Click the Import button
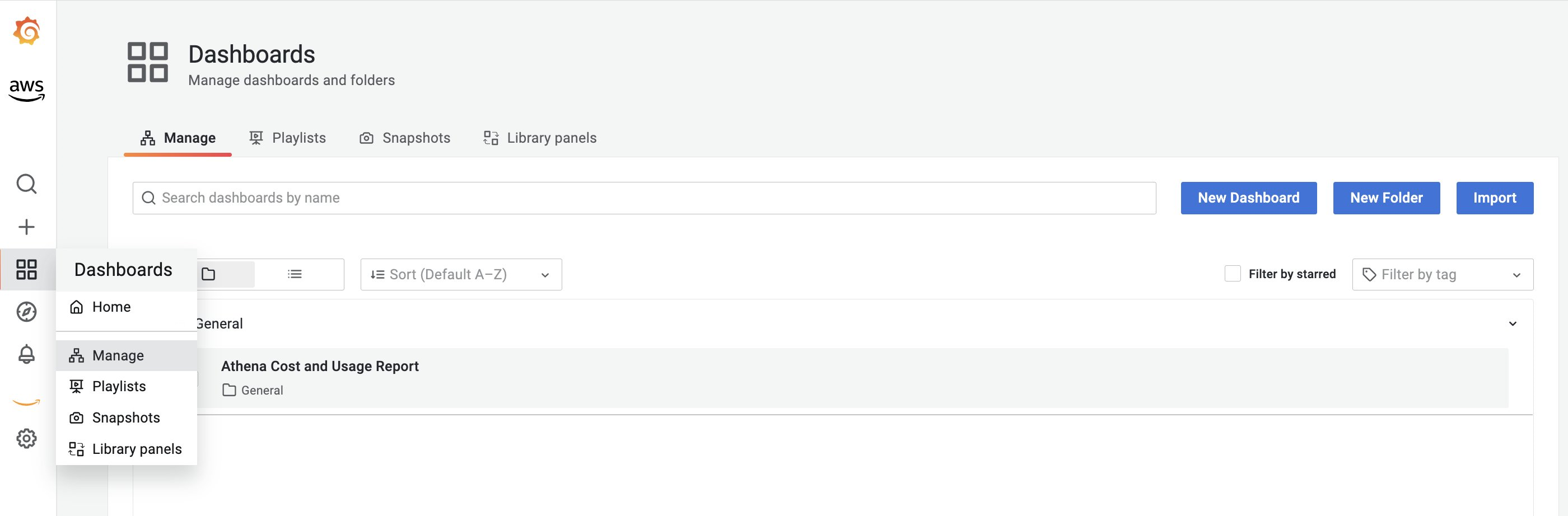 coord(1495,198)
